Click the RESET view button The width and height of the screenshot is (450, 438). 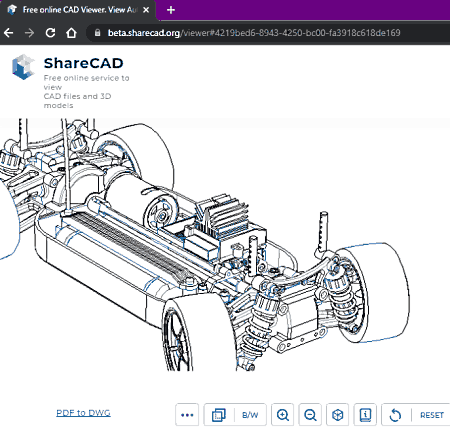(x=432, y=415)
